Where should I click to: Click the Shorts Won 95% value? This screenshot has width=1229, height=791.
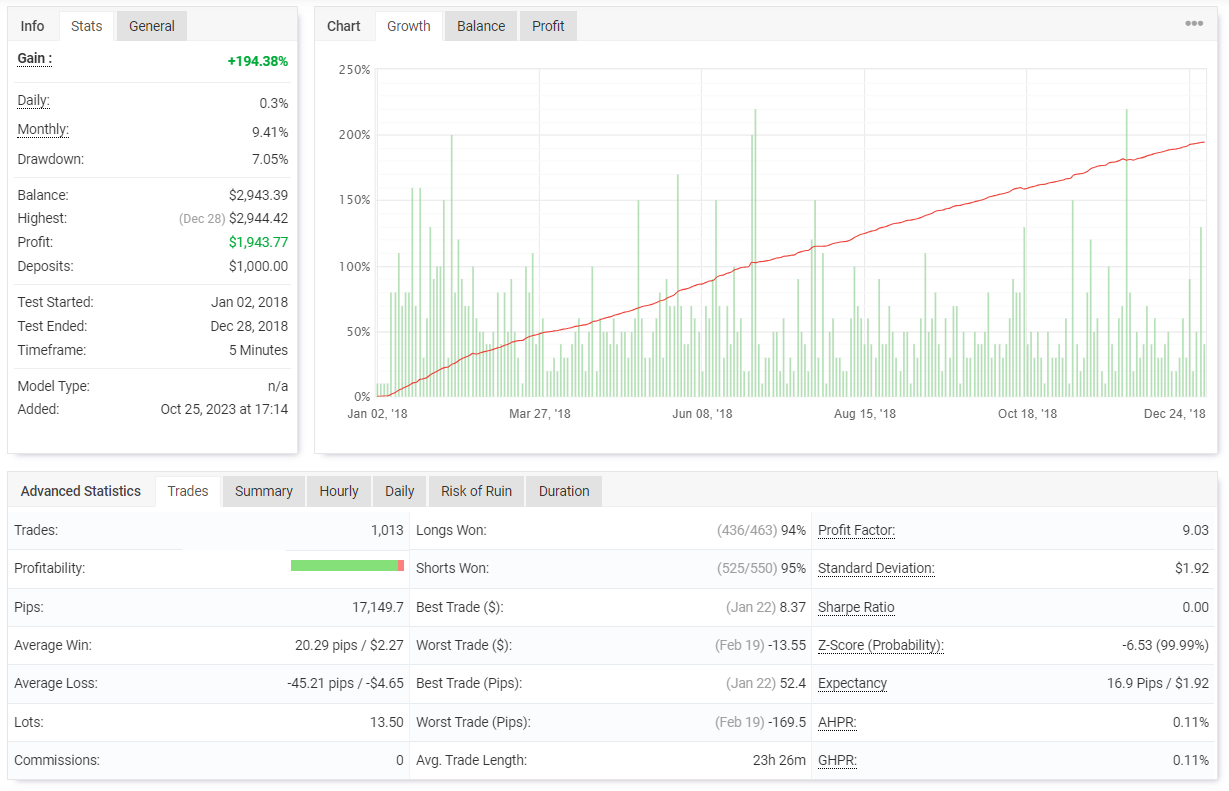[793, 568]
